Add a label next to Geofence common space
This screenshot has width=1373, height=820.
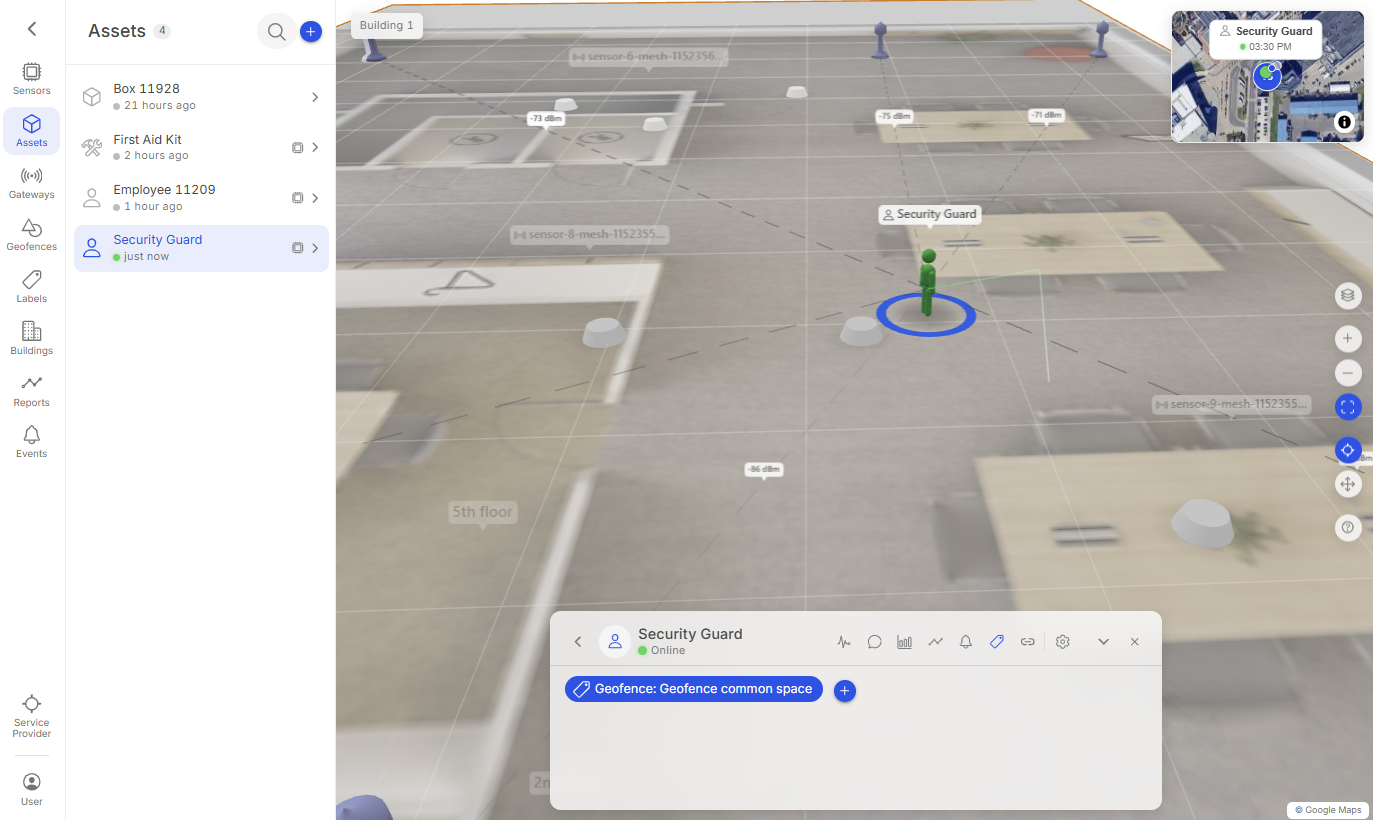click(845, 691)
